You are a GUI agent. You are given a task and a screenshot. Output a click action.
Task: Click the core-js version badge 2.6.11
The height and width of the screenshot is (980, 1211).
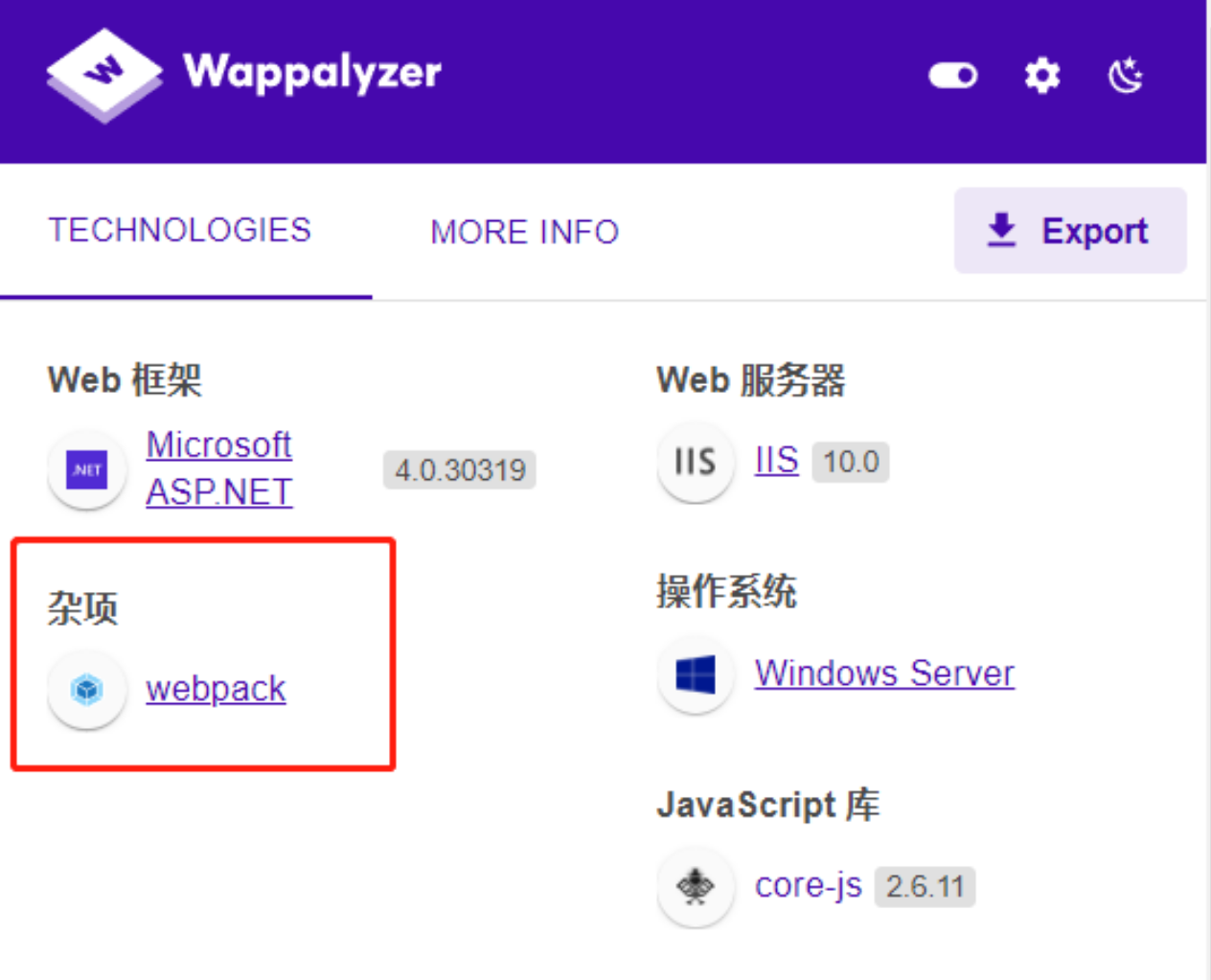click(925, 887)
